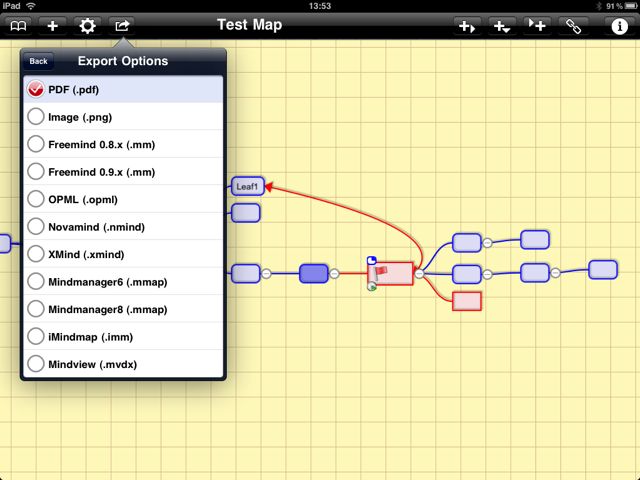Screen dimensions: 640x480
Task: Select the empty node below Leaf1
Action: click(246, 213)
